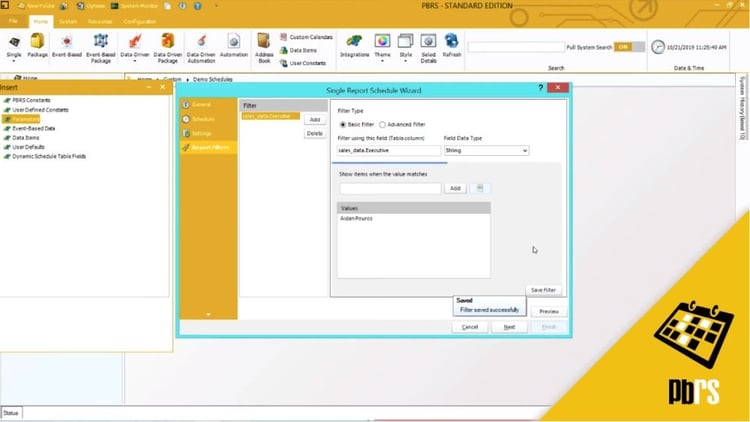Click Add next to the Filter list
Viewport: 750px width, 422px height.
pyautogui.click(x=315, y=120)
